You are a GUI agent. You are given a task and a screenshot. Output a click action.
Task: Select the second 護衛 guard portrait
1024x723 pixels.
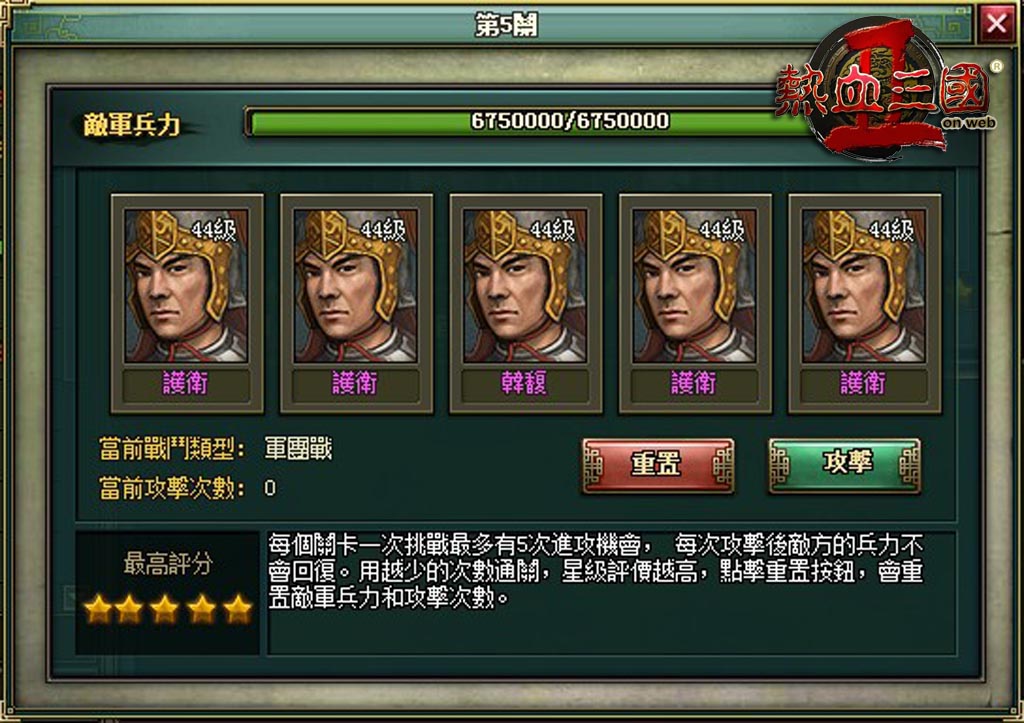356,285
